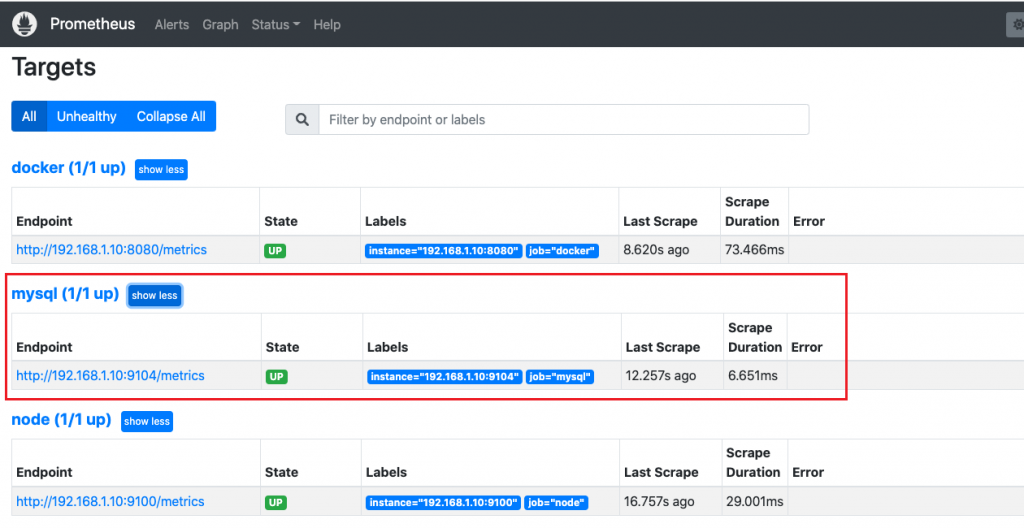1024x528 pixels.
Task: Collapse the docker group with show less
Action: [x=161, y=169]
